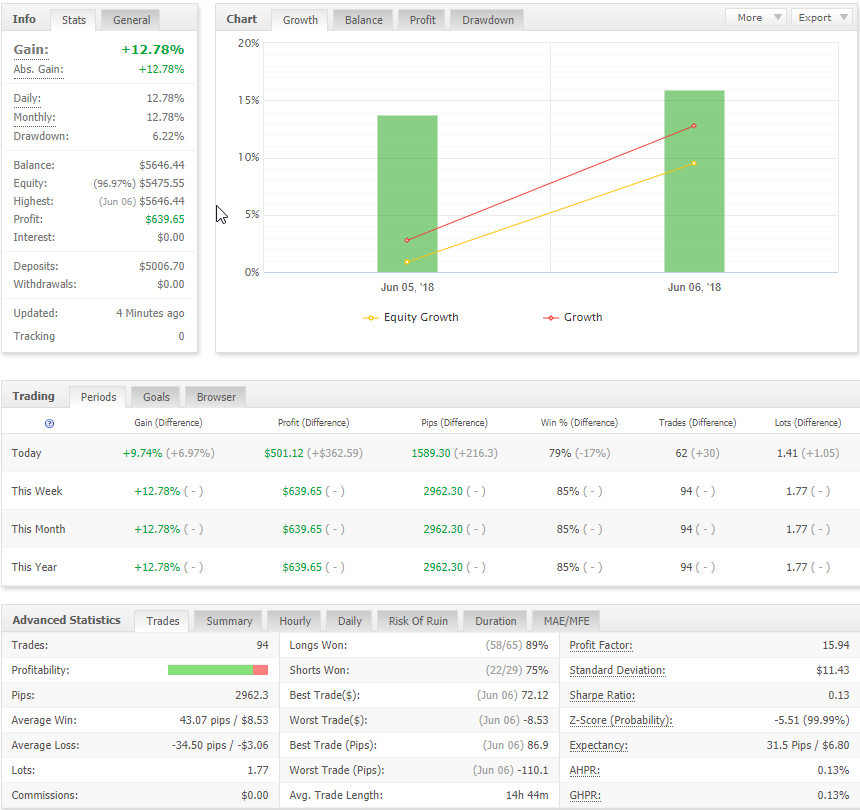
Task: Click the Z-Score (Probability) label
Action: [x=621, y=720]
